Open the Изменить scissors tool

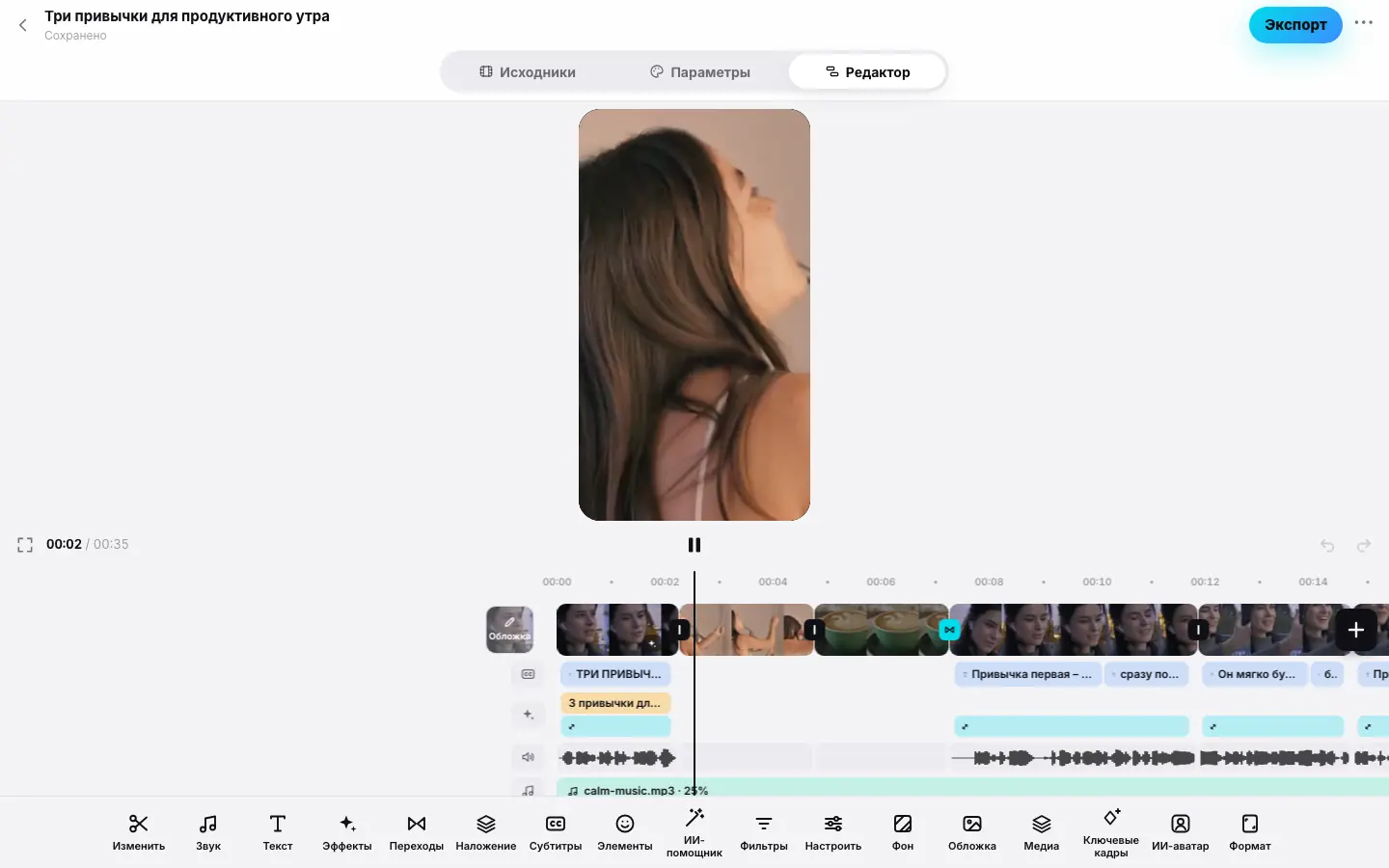coord(139,833)
